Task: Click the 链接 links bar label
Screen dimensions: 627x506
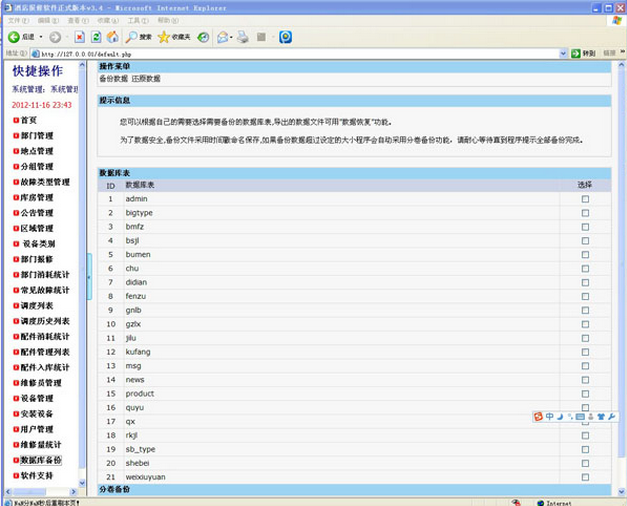Action: click(609, 53)
